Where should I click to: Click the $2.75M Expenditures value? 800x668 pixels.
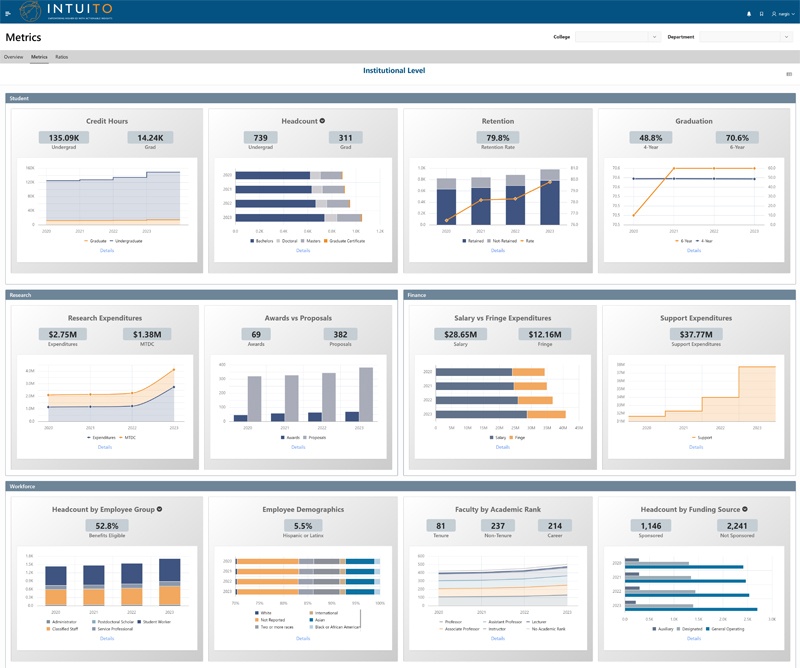(x=63, y=334)
